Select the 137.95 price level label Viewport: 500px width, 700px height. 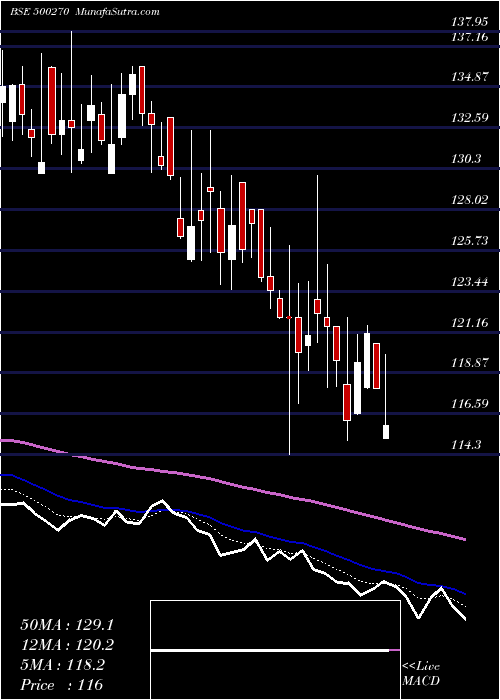469,21
